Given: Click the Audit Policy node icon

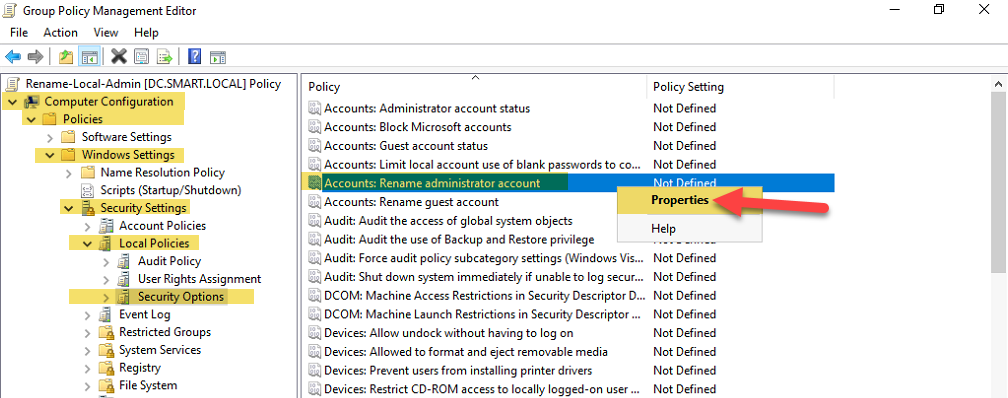Looking at the screenshot, I should click(125, 261).
